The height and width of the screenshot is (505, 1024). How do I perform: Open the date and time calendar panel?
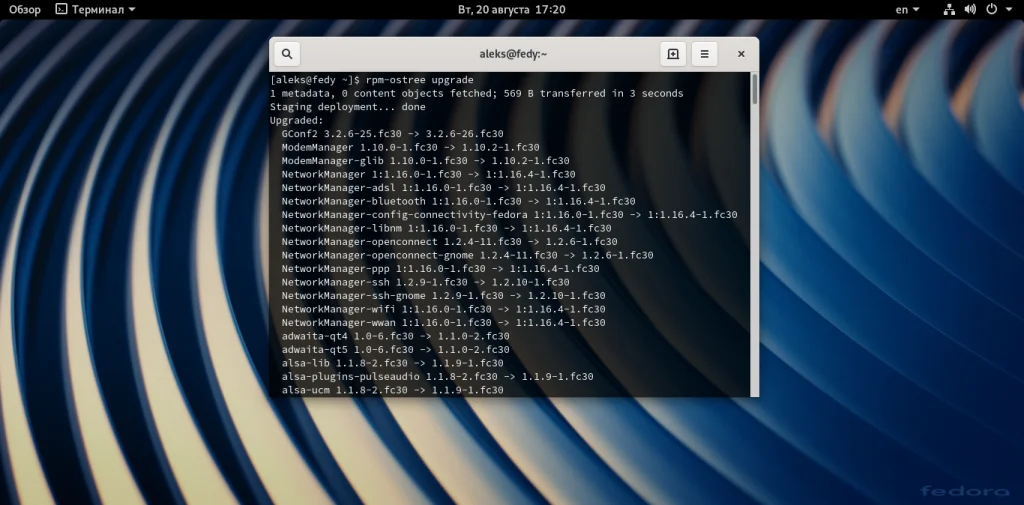pos(512,10)
